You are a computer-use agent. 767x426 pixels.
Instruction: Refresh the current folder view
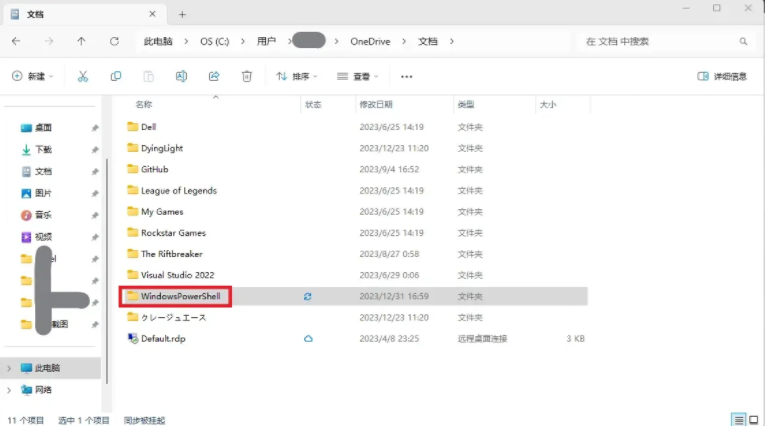(114, 42)
